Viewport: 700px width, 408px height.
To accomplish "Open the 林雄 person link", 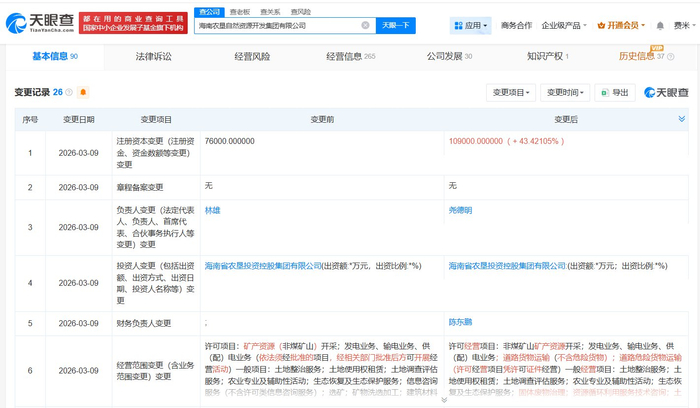I will pos(212,211).
